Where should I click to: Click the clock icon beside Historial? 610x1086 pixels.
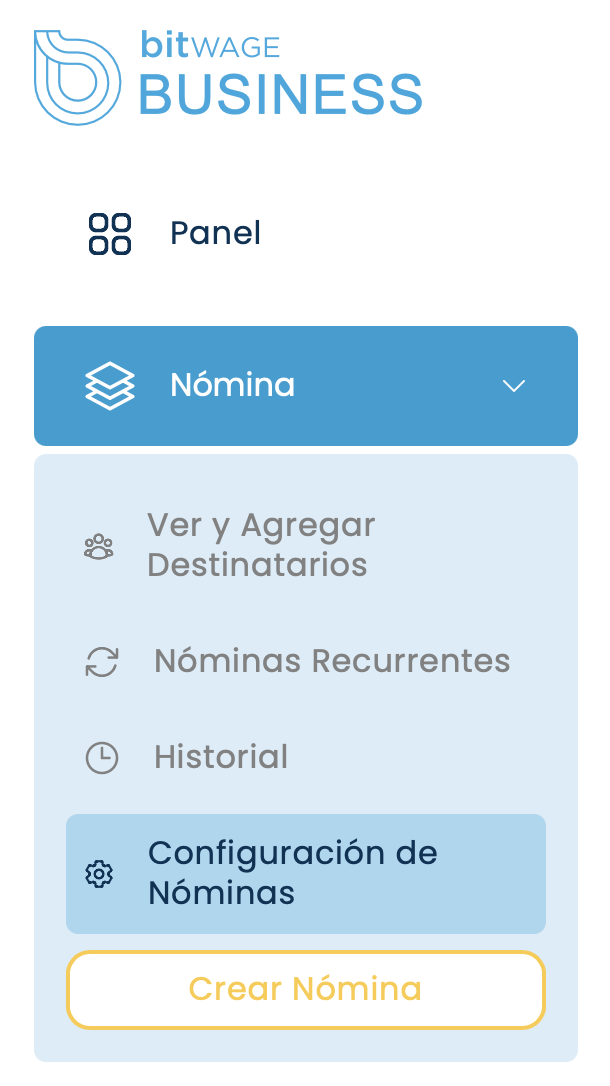(x=102, y=758)
